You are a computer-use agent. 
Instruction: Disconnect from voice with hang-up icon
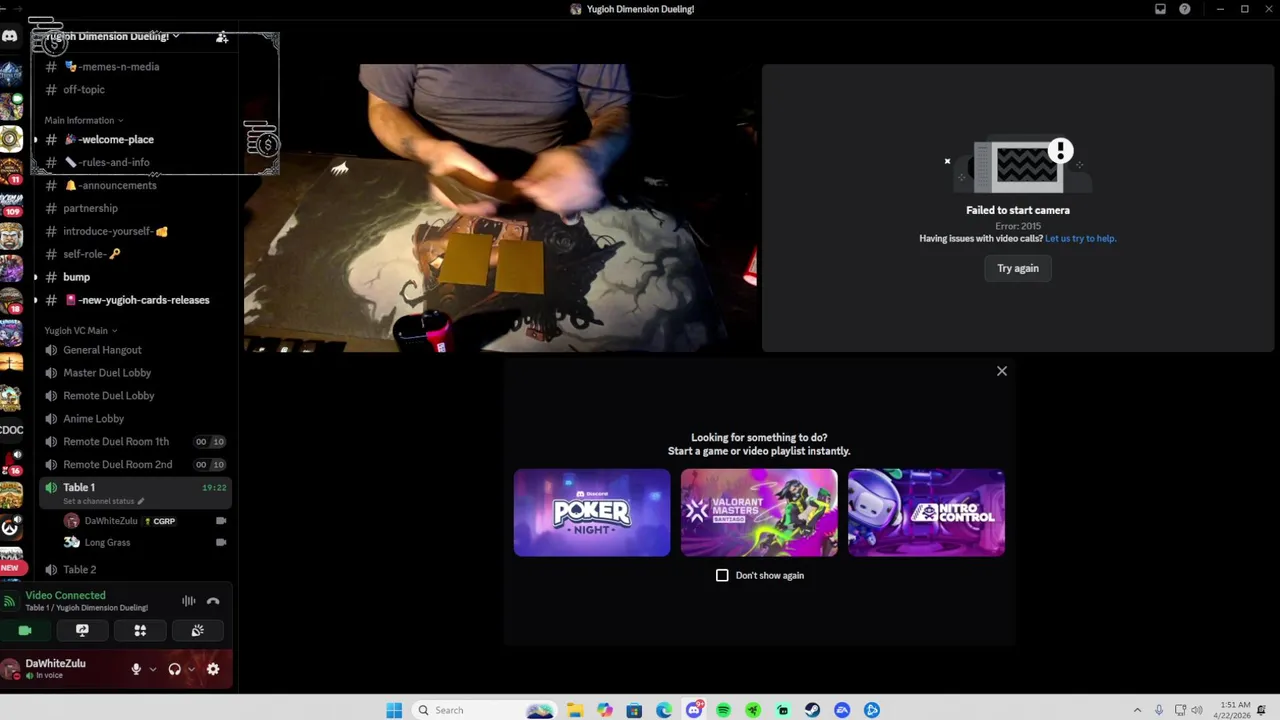click(213, 601)
